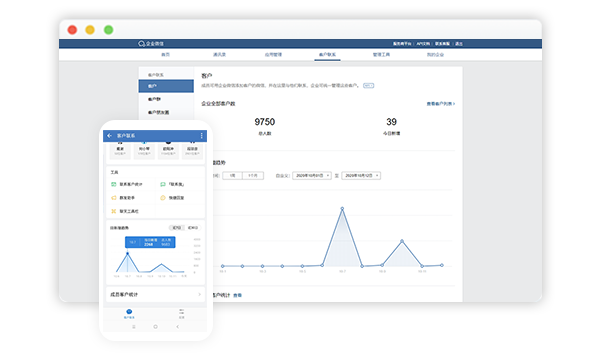Click the highest peak data point on the desktop chart
The width and height of the screenshot is (600, 360).
[342, 209]
